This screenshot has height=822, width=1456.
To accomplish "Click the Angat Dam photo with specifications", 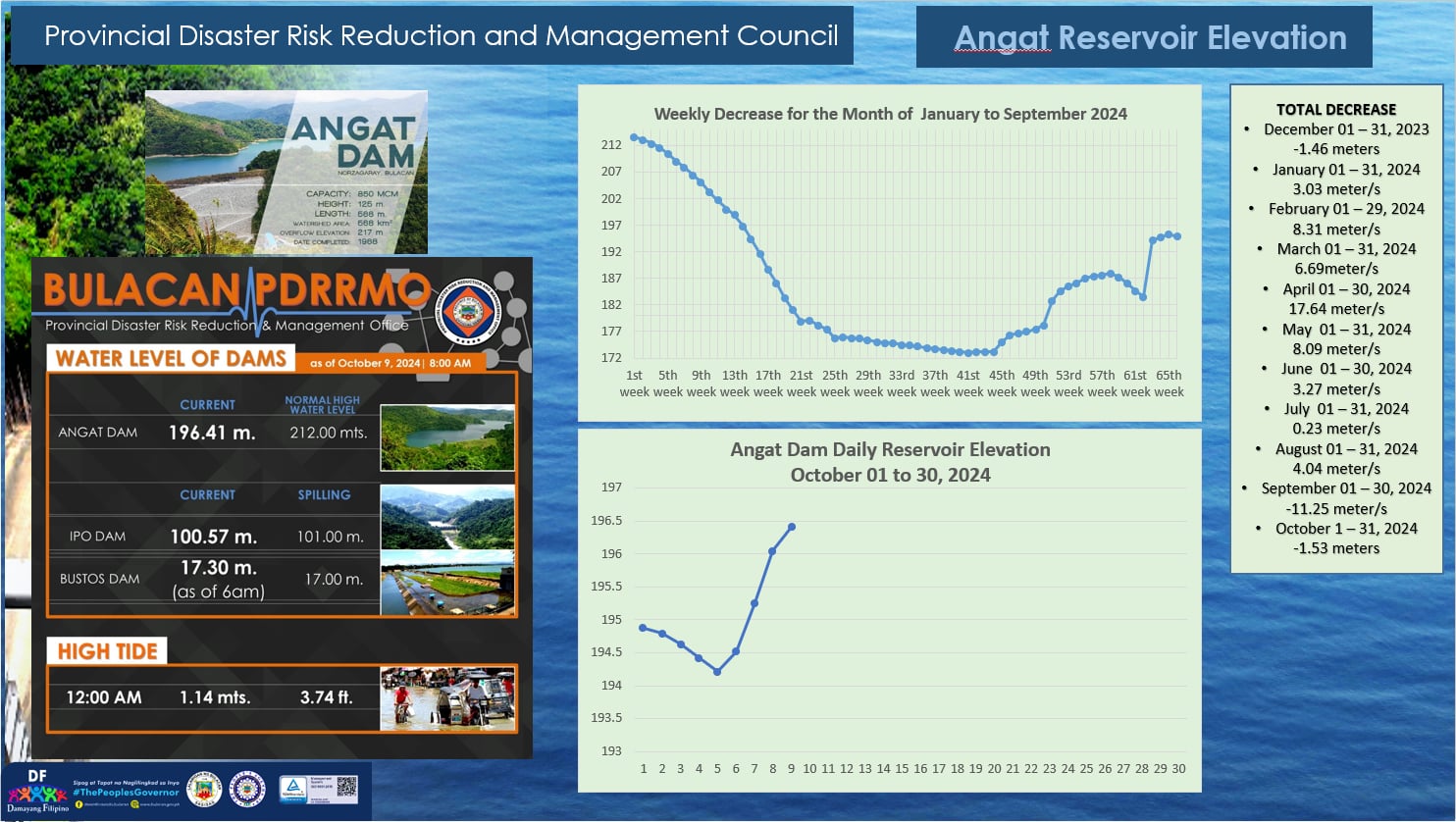I will pos(286,173).
